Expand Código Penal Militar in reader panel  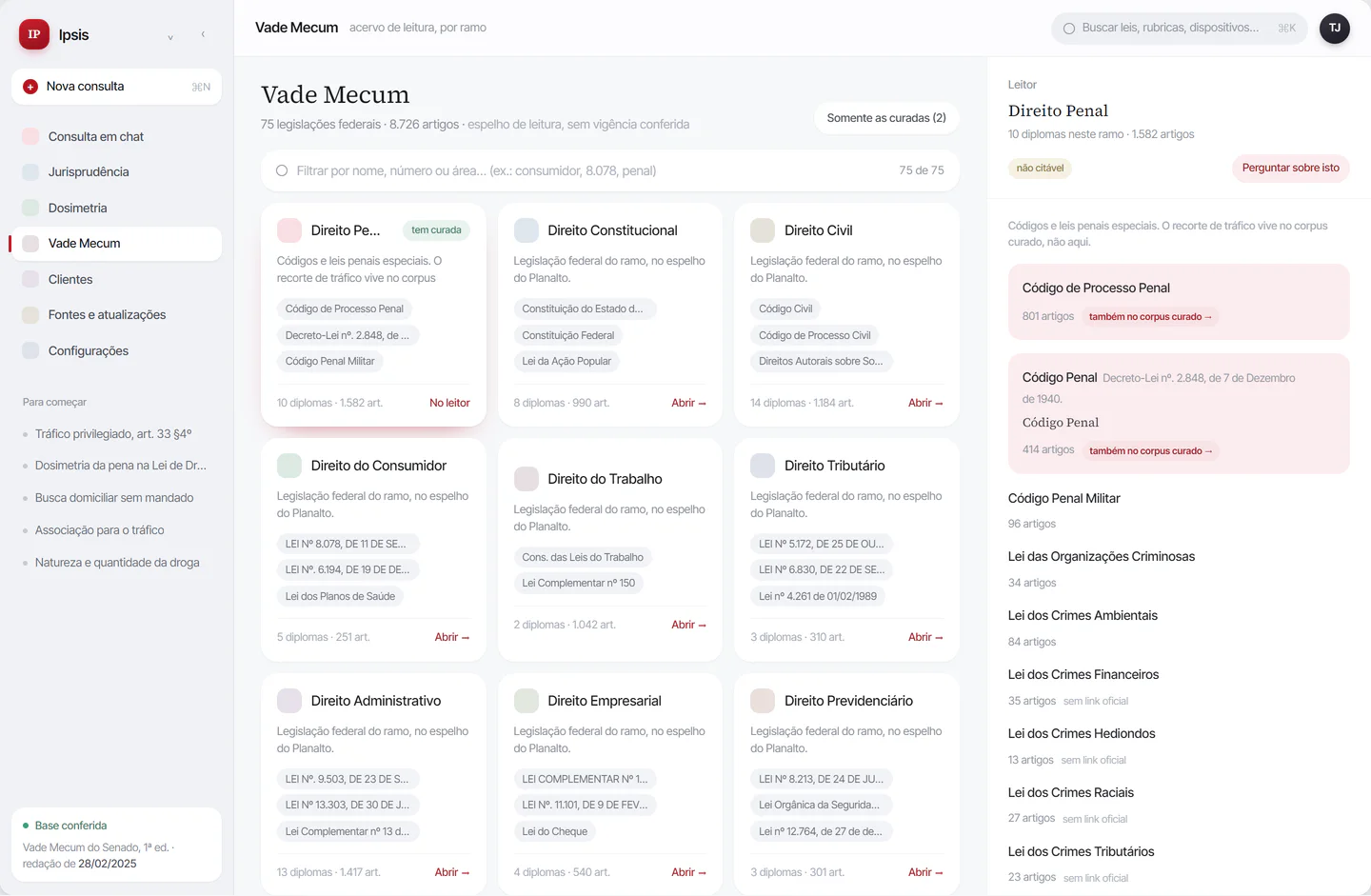point(1064,498)
